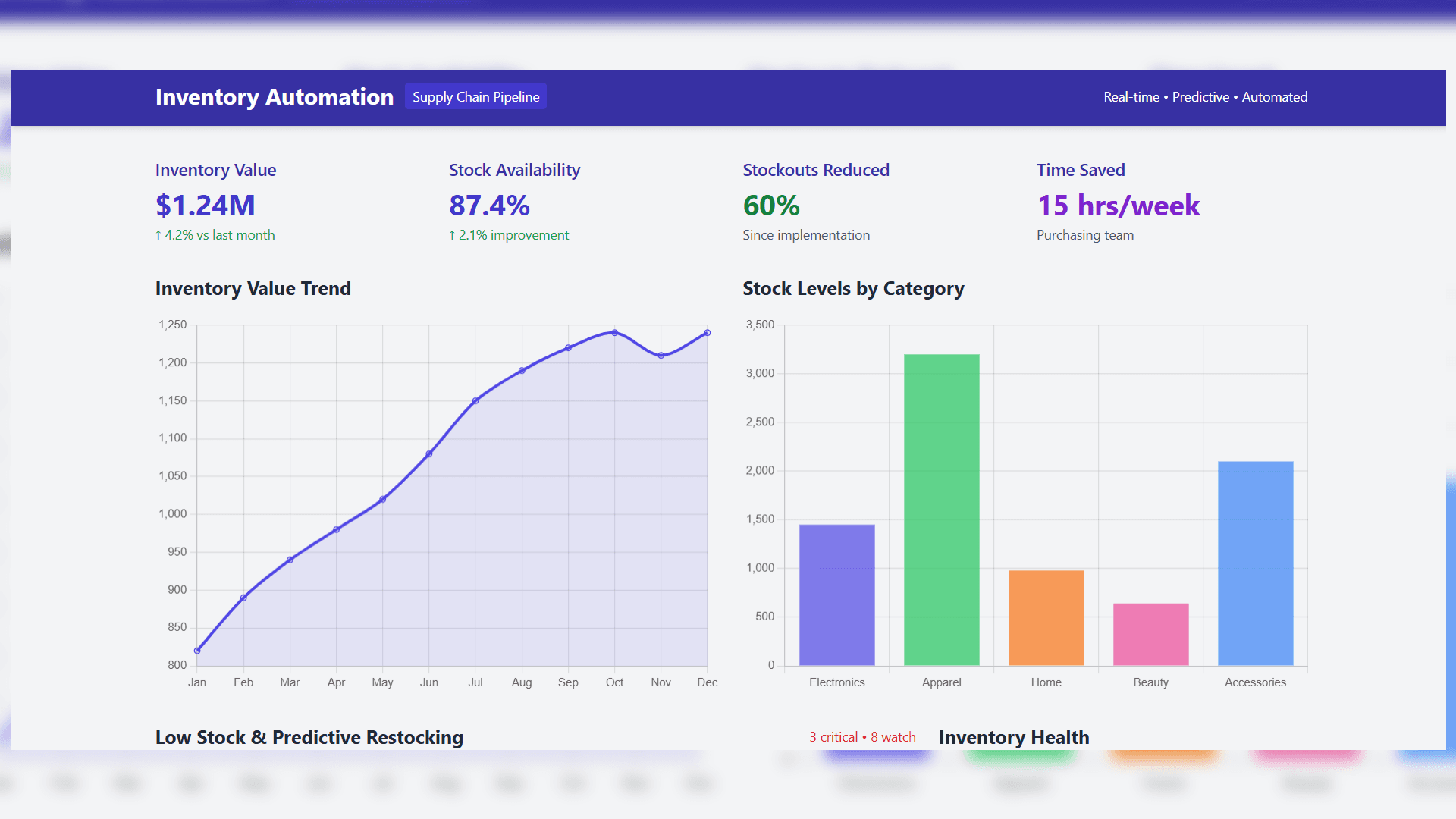This screenshot has height=819, width=1456.
Task: Click the Predictive status label
Action: coord(1200,97)
